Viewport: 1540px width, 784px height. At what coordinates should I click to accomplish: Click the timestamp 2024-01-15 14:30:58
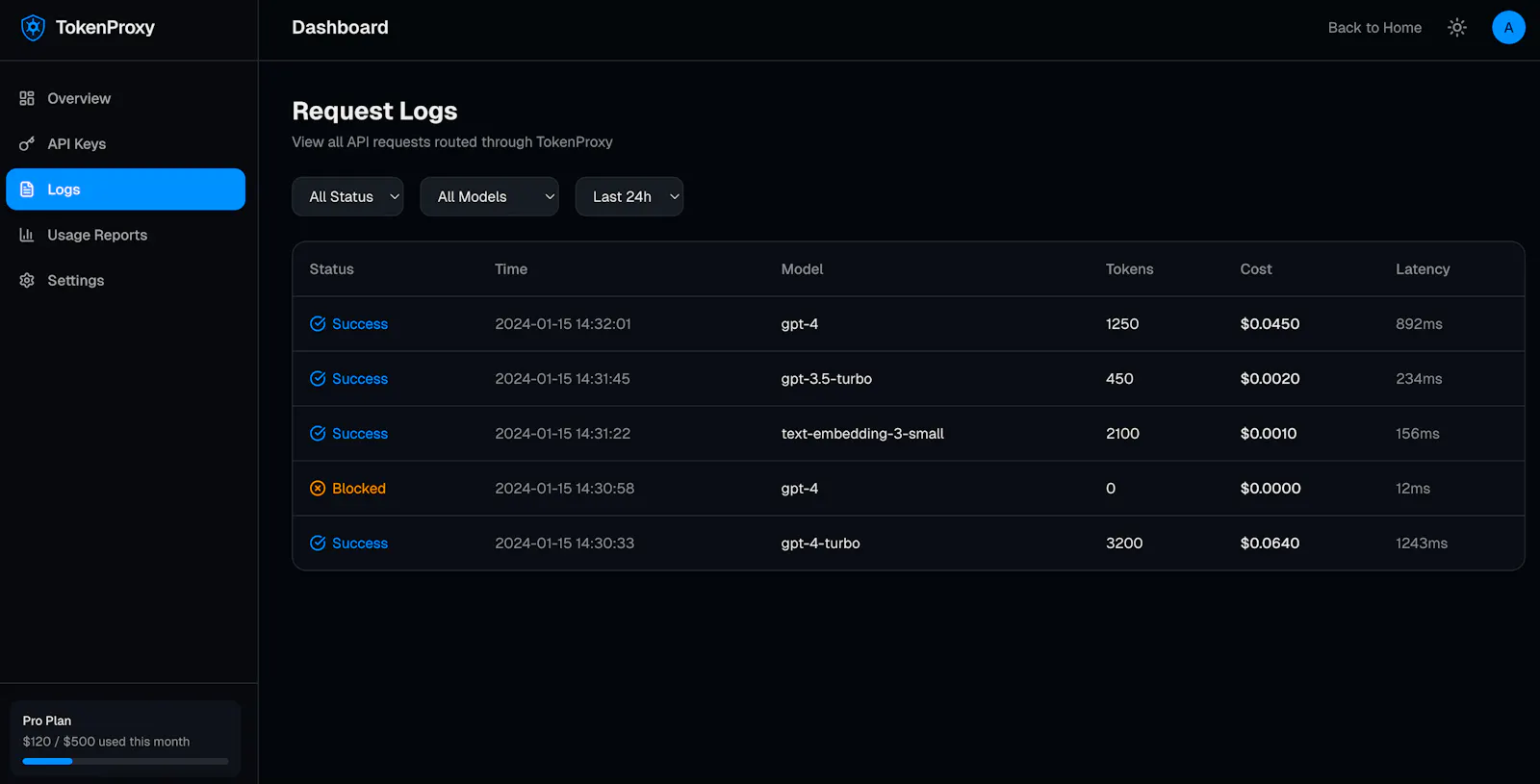click(x=565, y=489)
